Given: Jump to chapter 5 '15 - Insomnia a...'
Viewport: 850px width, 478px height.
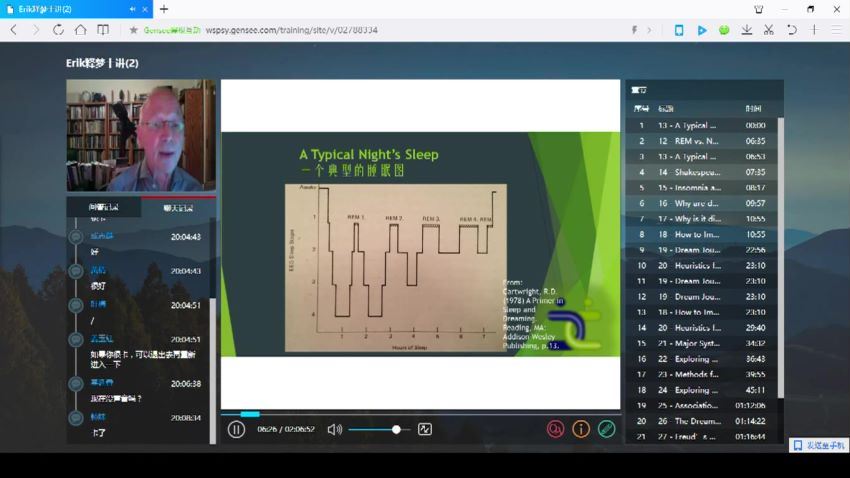Looking at the screenshot, I should click(701, 188).
